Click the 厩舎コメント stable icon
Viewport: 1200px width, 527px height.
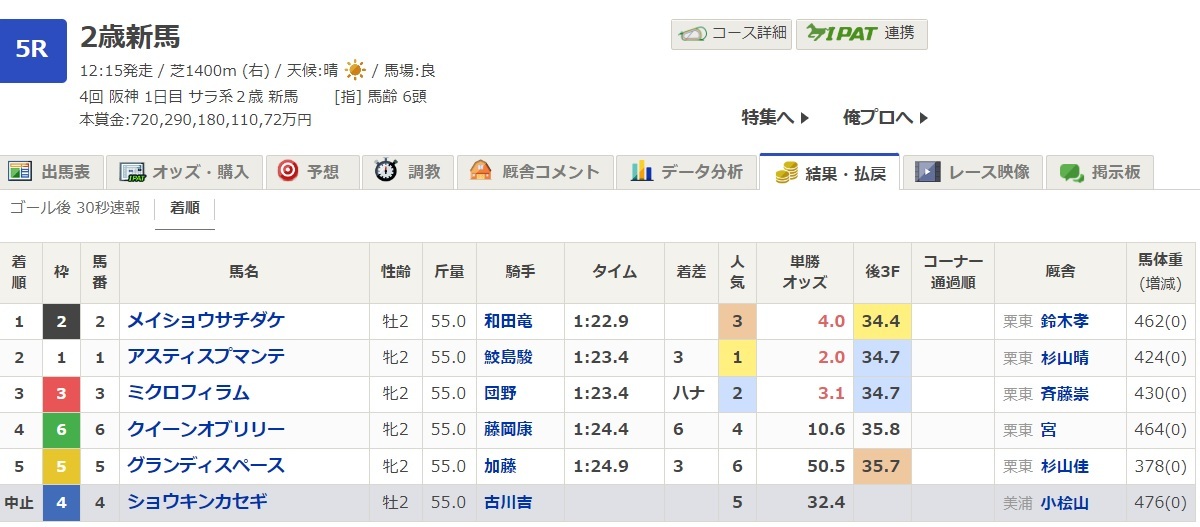481,171
